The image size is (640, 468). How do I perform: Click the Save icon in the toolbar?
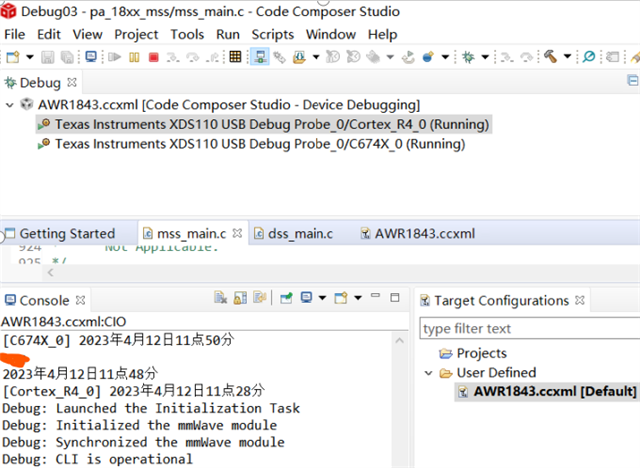(x=48, y=57)
